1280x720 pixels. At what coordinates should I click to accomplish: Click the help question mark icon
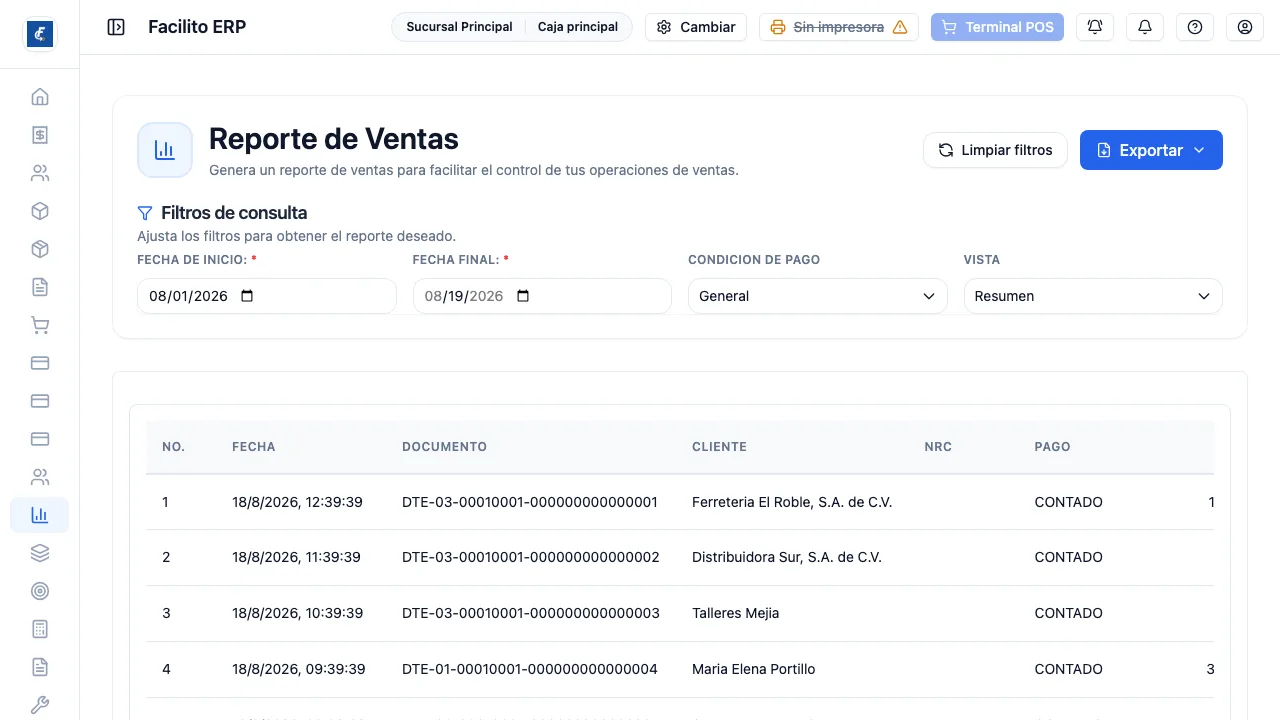point(1195,27)
